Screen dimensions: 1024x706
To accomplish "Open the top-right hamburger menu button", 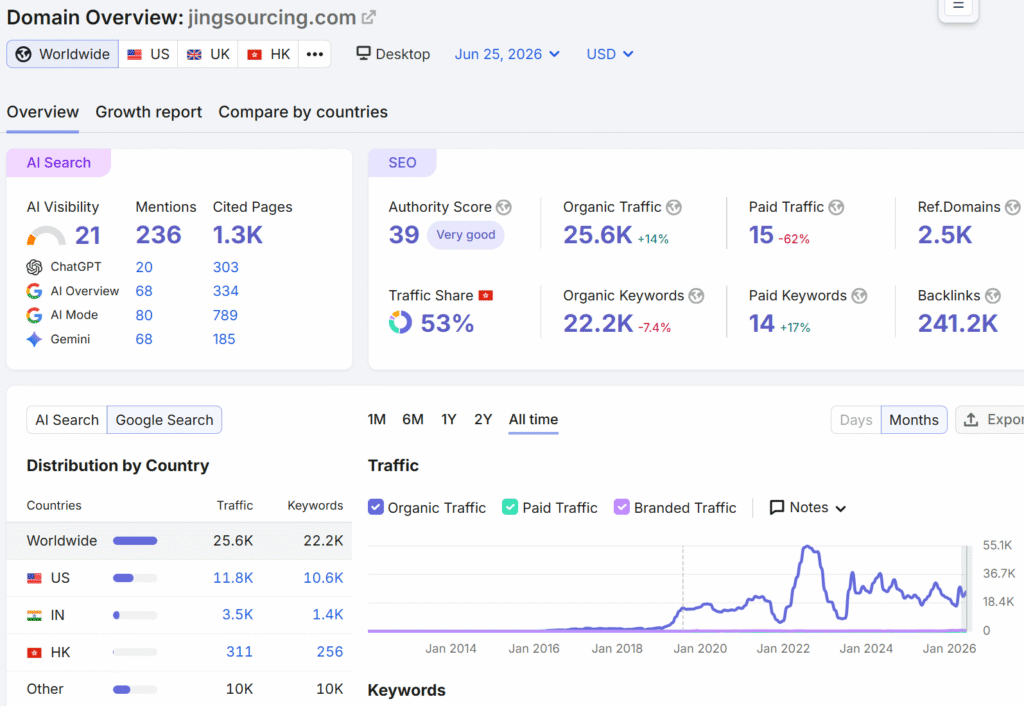I will click(x=958, y=7).
